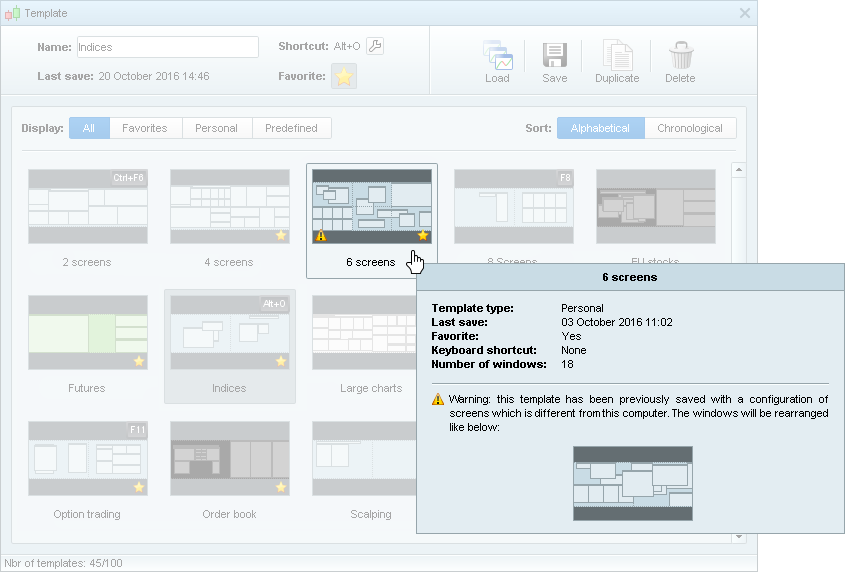Choose the Order book template
Viewport: 845px width, 572px height.
click(229, 459)
